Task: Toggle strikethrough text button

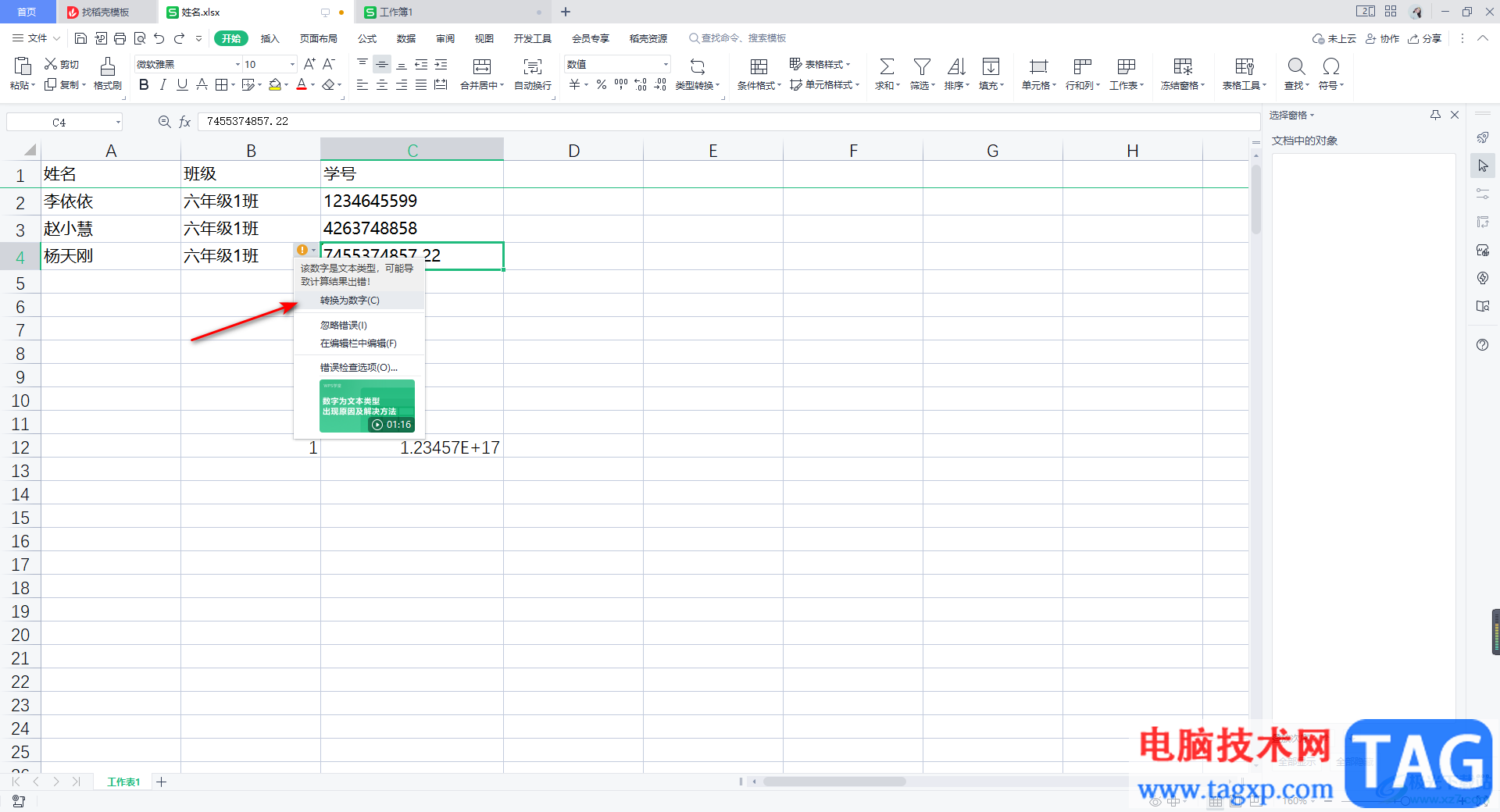Action: click(x=202, y=84)
